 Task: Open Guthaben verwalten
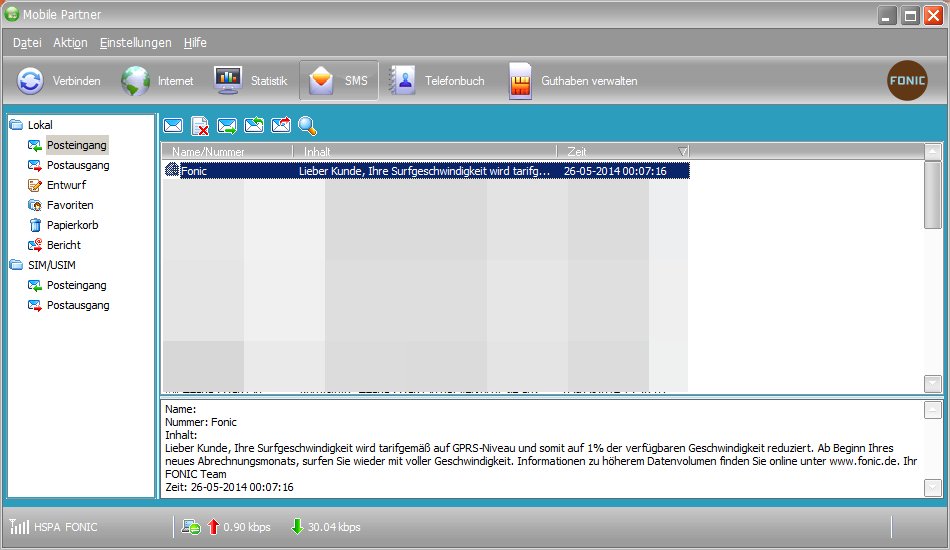click(x=573, y=81)
